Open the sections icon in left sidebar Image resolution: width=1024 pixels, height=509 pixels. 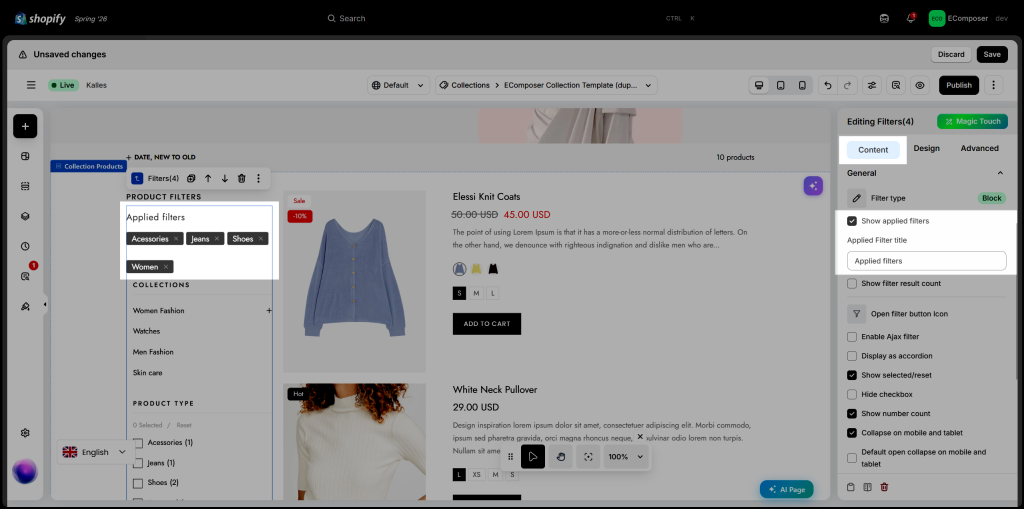click(25, 186)
